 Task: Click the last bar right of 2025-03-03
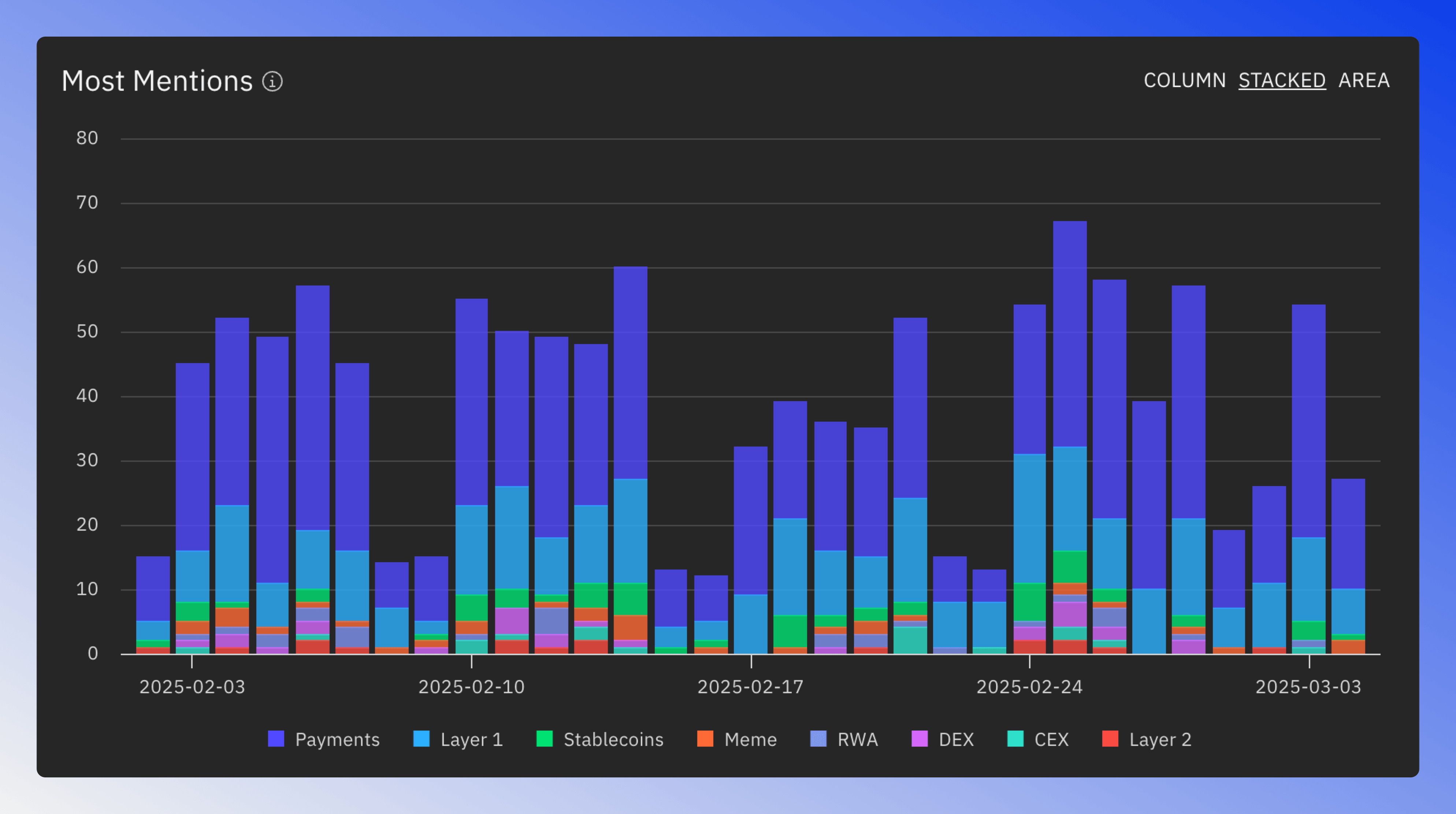(x=1348, y=566)
